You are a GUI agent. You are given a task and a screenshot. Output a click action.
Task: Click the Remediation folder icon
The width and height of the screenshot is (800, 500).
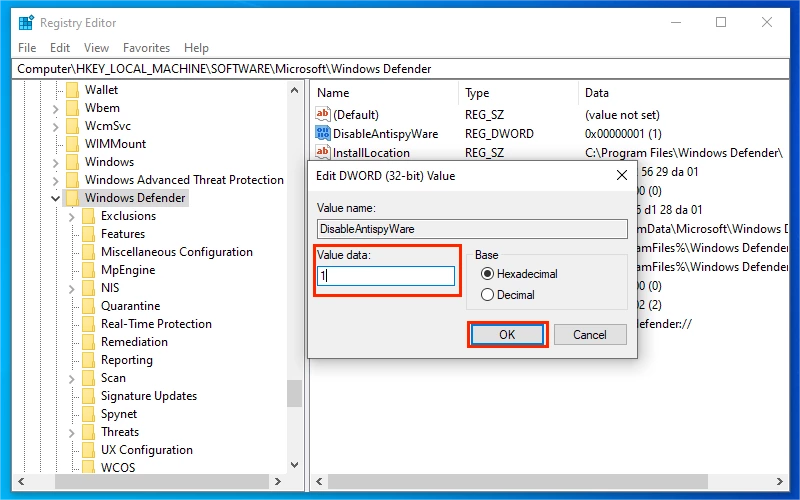(x=89, y=342)
